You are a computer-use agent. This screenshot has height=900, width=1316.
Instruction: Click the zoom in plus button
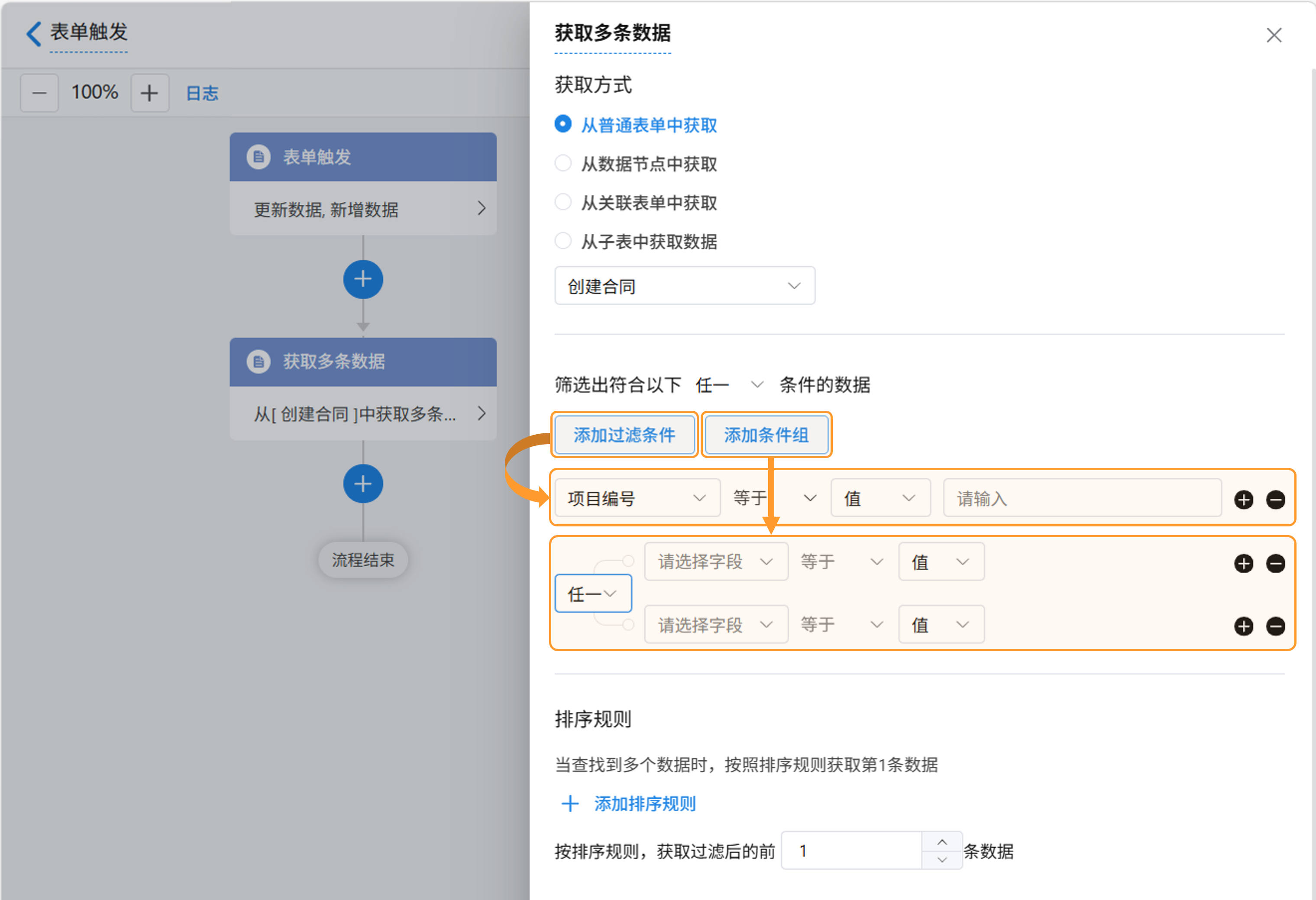click(149, 93)
